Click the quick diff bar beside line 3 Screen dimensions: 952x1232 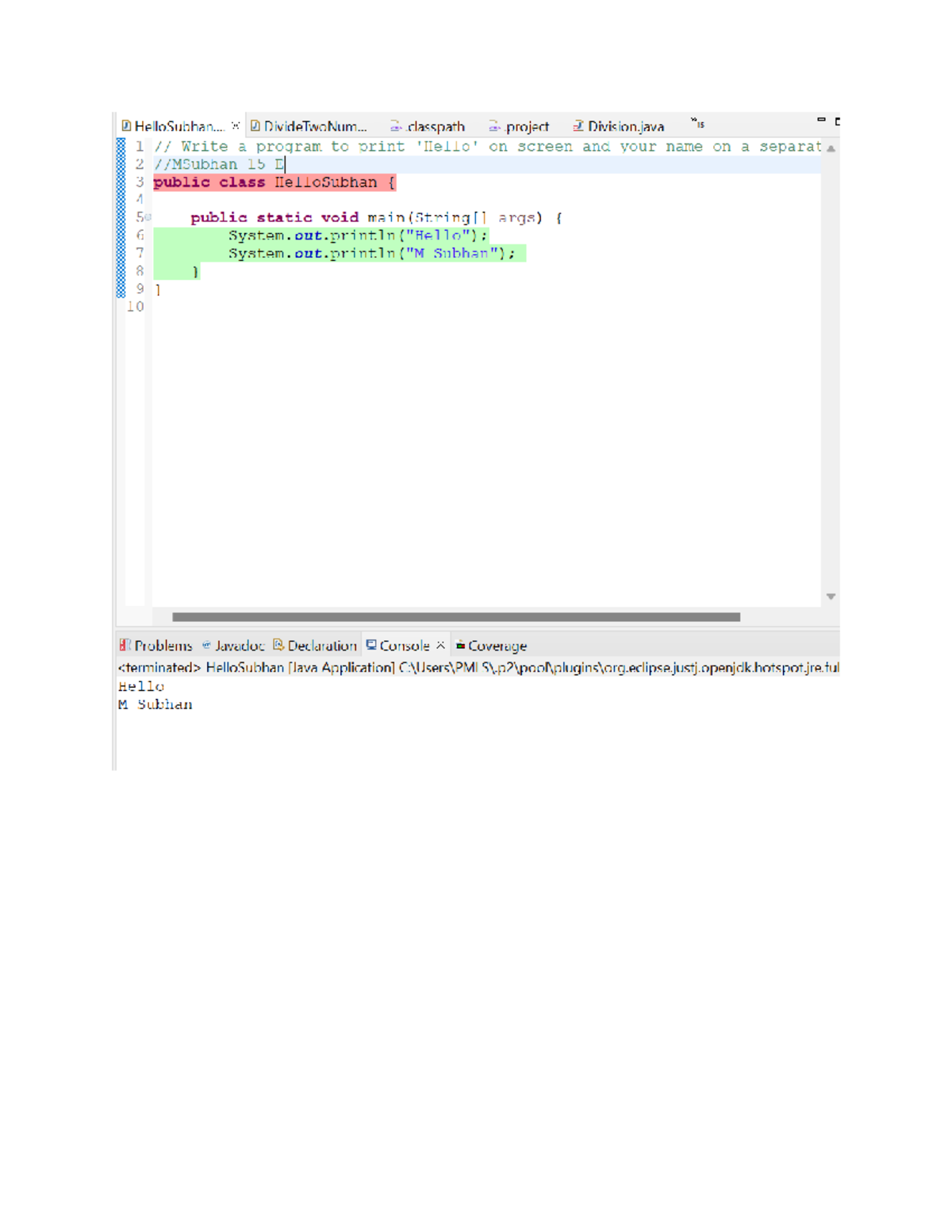pos(120,182)
